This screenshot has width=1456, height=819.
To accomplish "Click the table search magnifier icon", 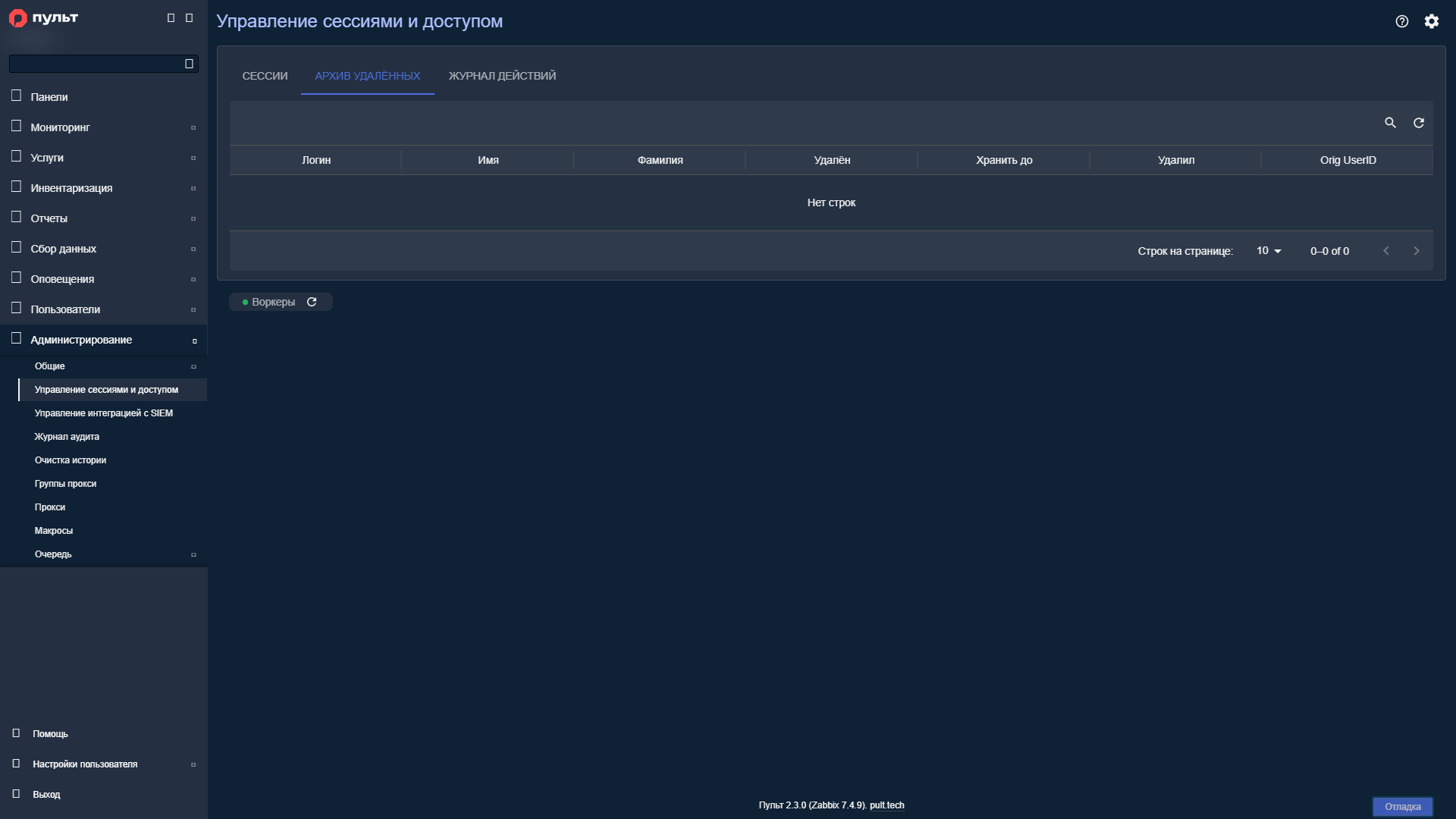I will 1390,123.
